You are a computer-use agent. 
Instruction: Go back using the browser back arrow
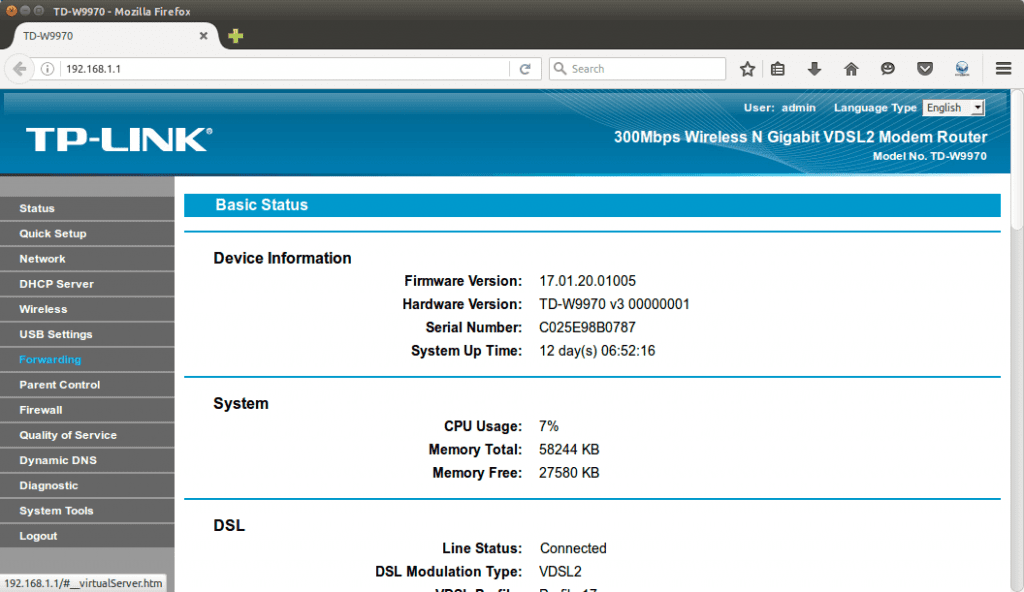tap(20, 69)
